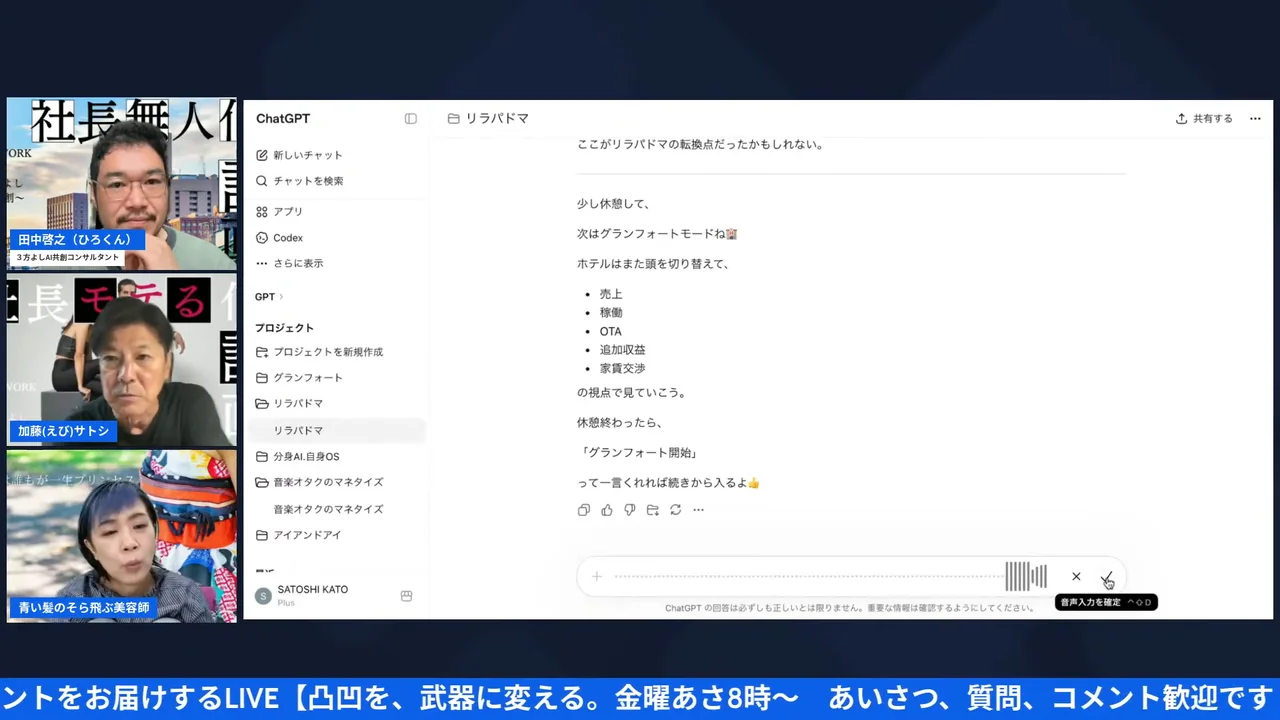Viewport: 1280px width, 720px height.
Task: Click the line ホテルはまた頭を切り替えて、
Action: point(653,264)
